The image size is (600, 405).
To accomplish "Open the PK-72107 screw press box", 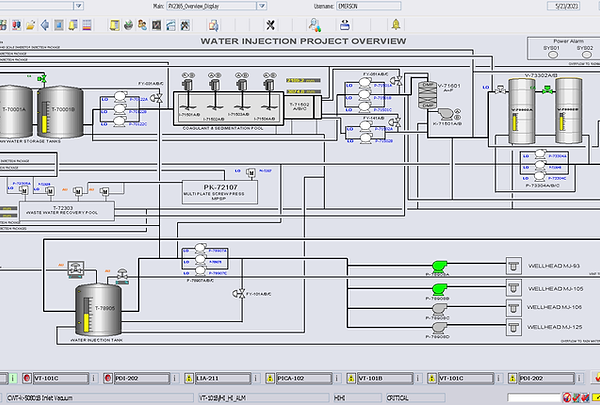I will tap(220, 192).
